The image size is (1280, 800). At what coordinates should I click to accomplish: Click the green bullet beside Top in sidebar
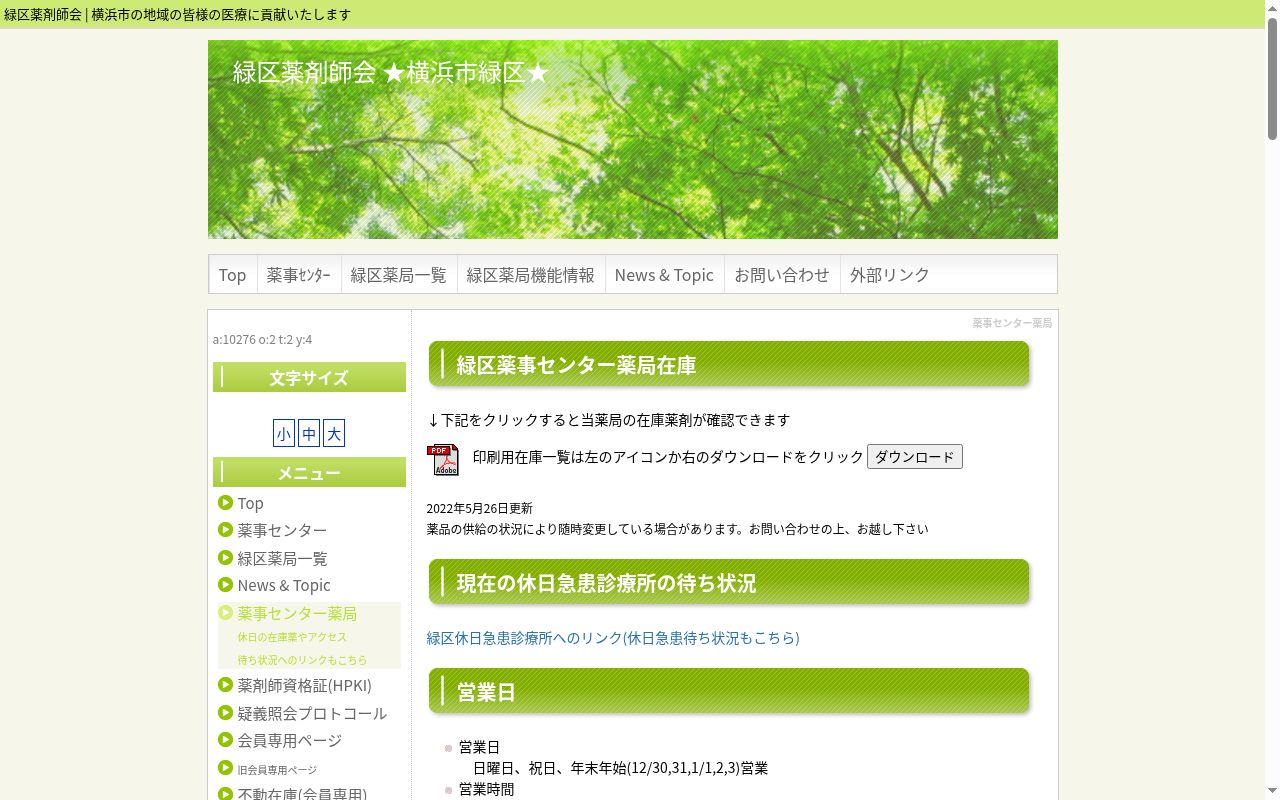pos(225,503)
